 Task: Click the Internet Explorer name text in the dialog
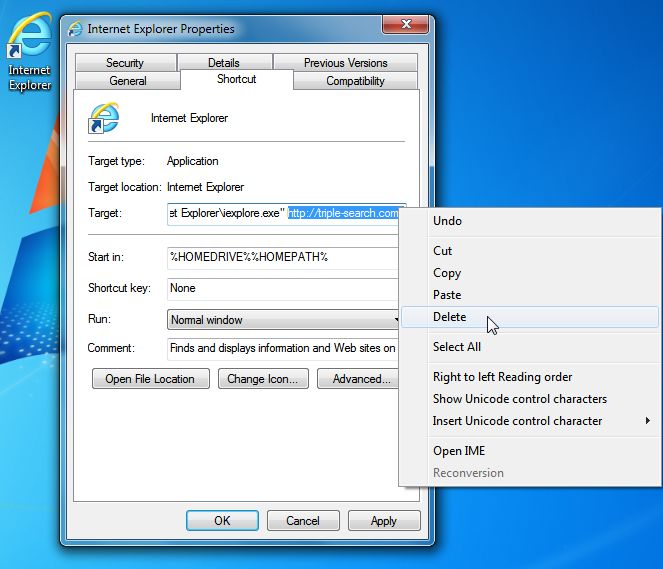pyautogui.click(x=189, y=118)
